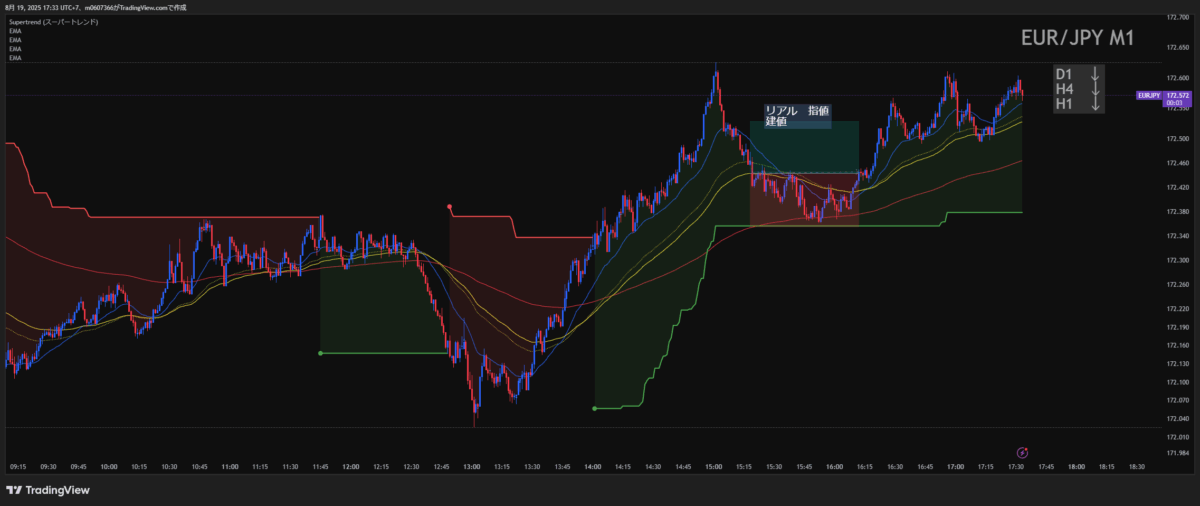
Task: Click the D1 downward arrow
Action: pos(1095,74)
